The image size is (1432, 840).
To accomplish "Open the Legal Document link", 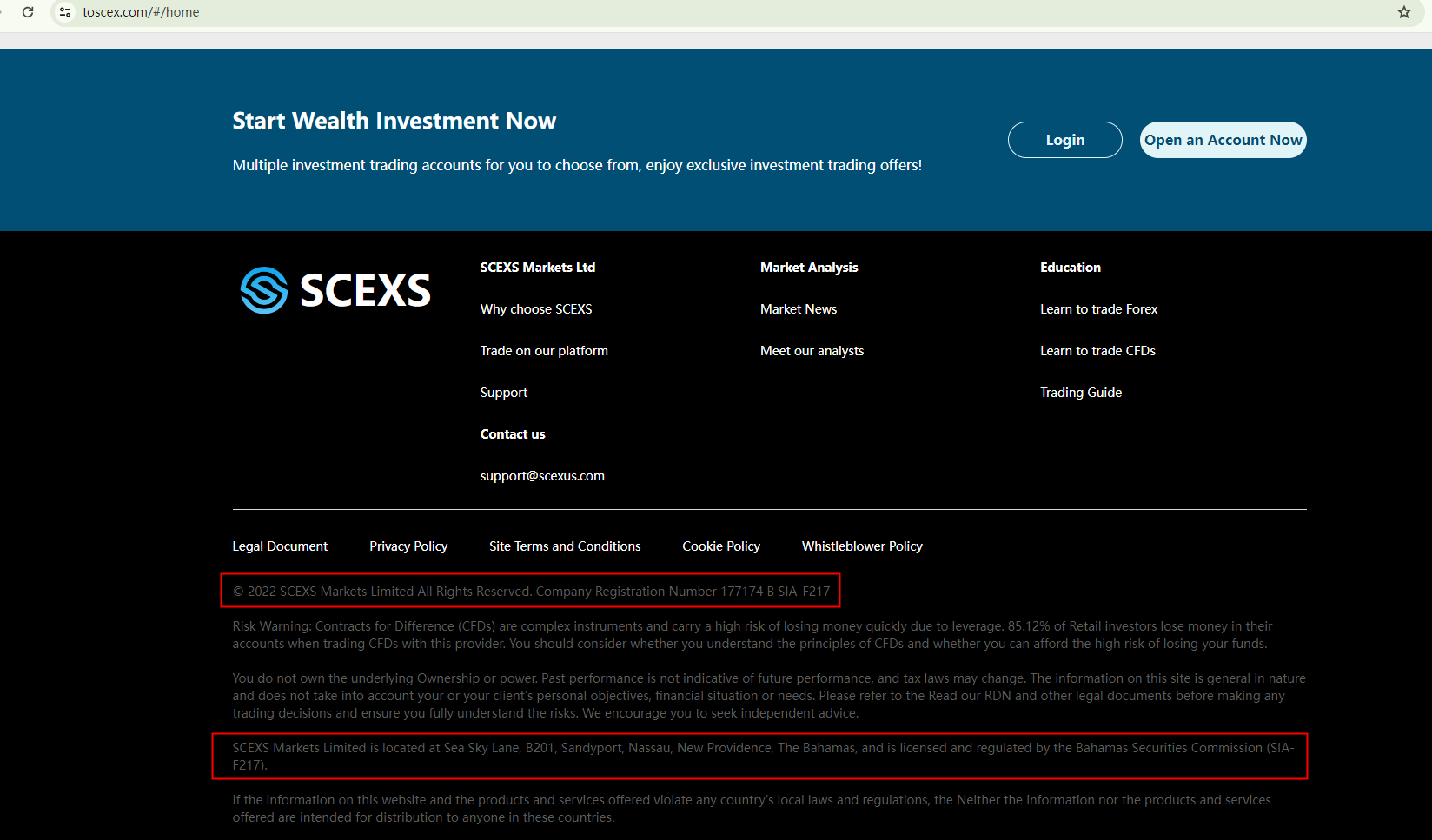I will (x=280, y=546).
